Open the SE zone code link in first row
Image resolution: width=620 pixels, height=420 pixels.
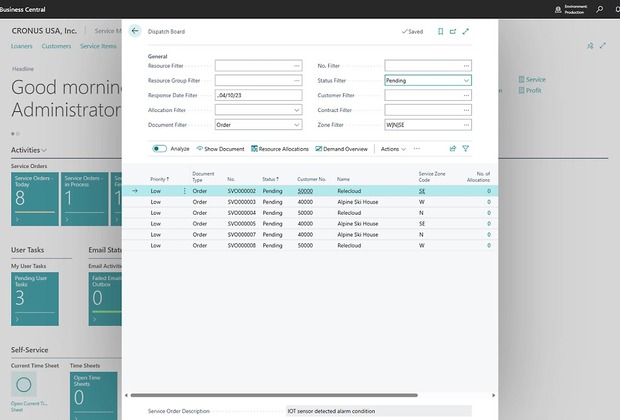422,191
